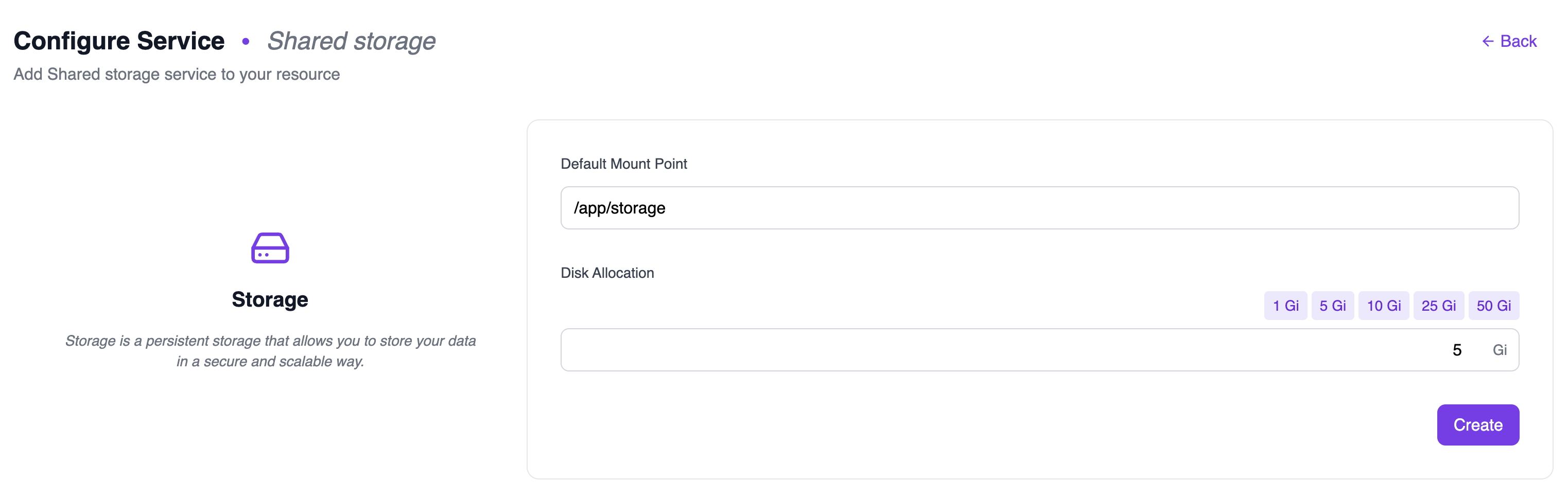
Task: Click the bold Storage heading
Action: (270, 299)
